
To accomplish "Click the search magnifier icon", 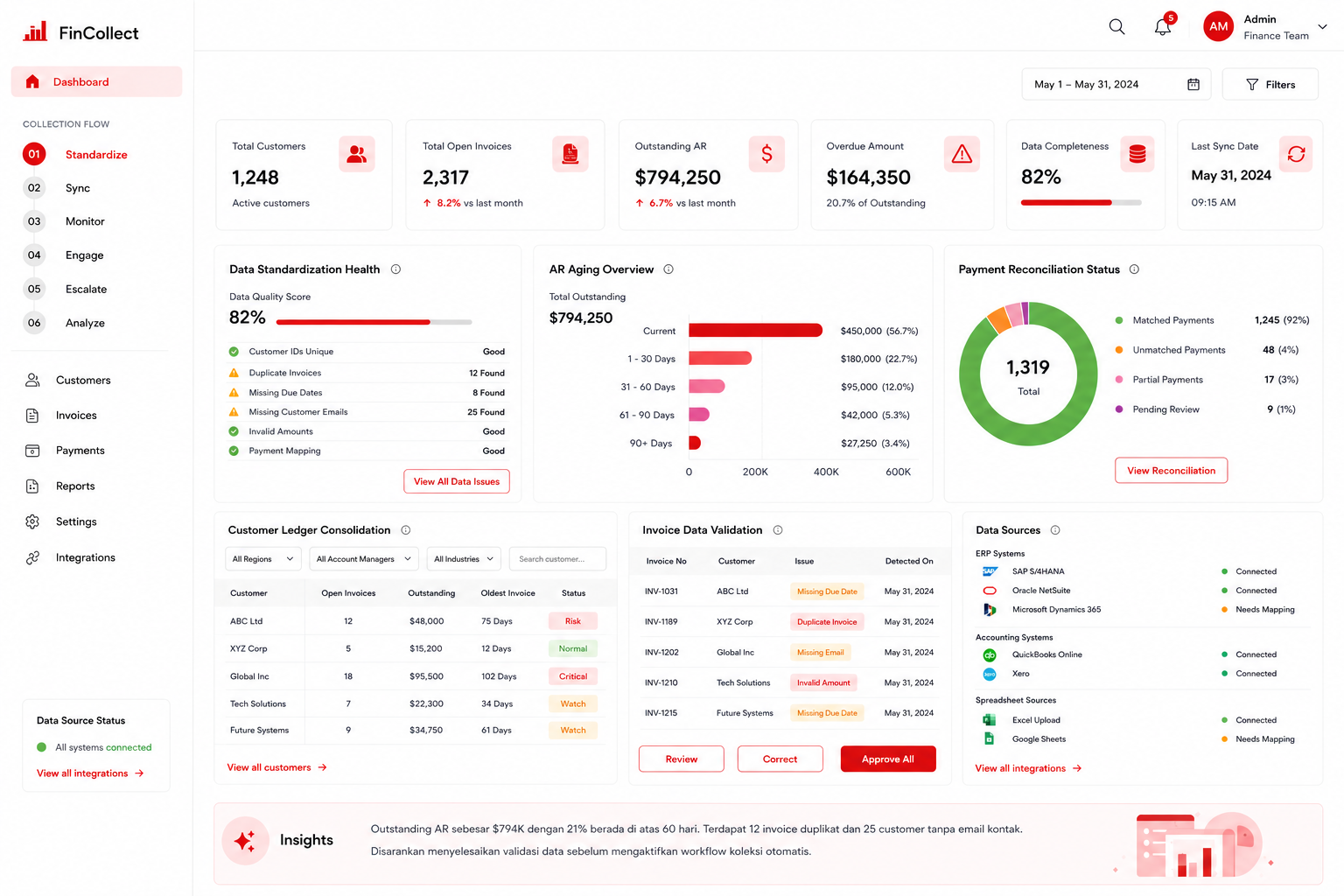I will click(x=1116, y=26).
